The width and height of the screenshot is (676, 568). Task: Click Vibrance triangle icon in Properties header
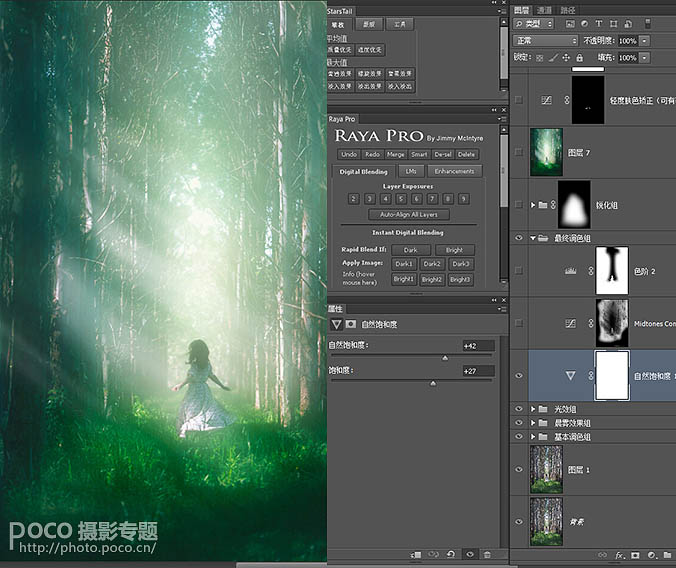click(336, 324)
